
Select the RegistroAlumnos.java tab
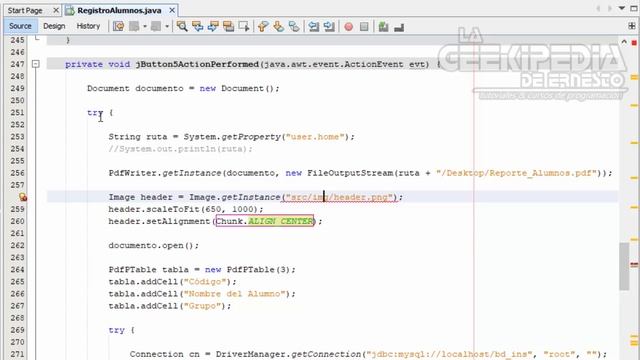pos(119,10)
